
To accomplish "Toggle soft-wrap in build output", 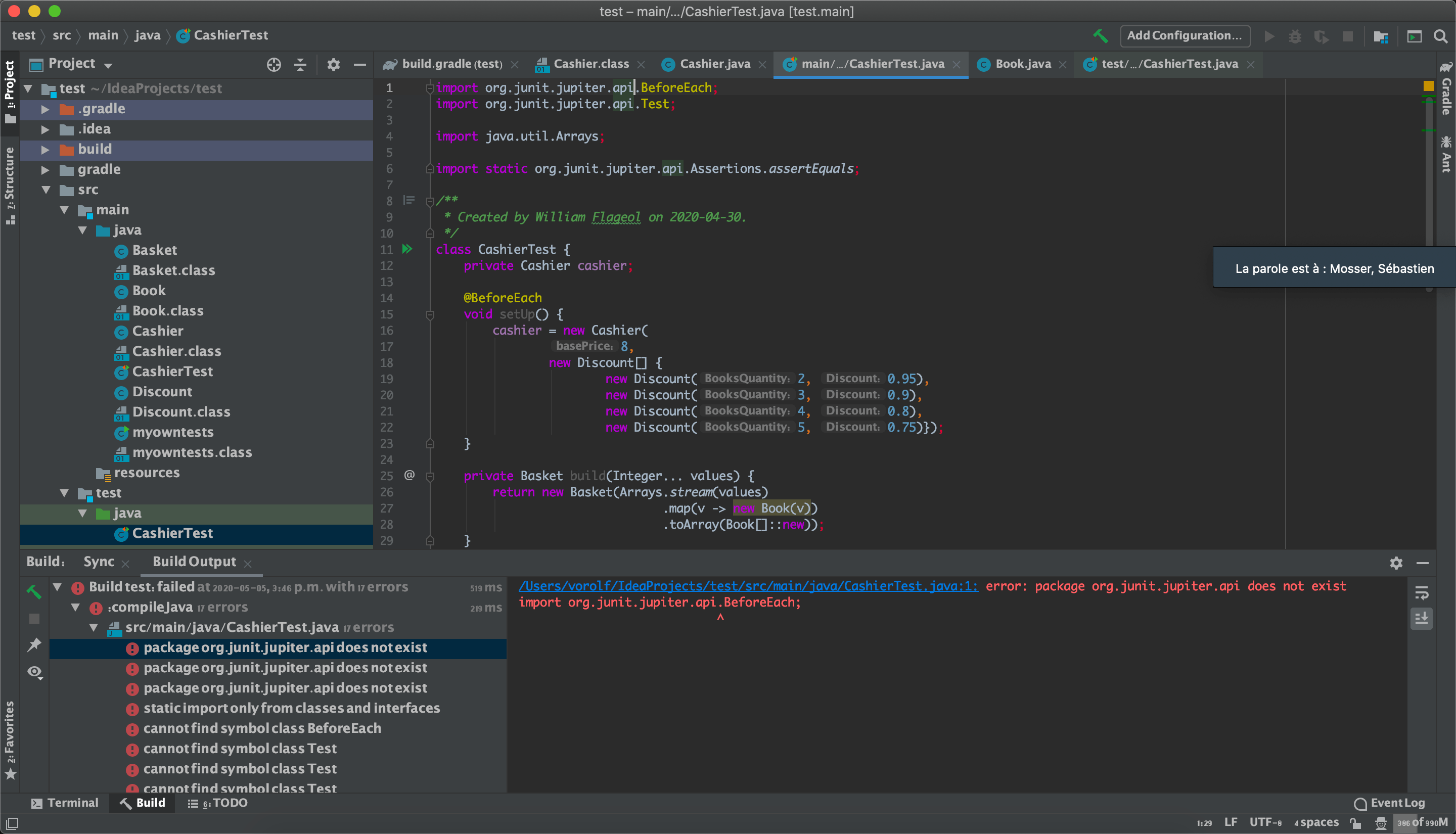I will pos(1422,592).
